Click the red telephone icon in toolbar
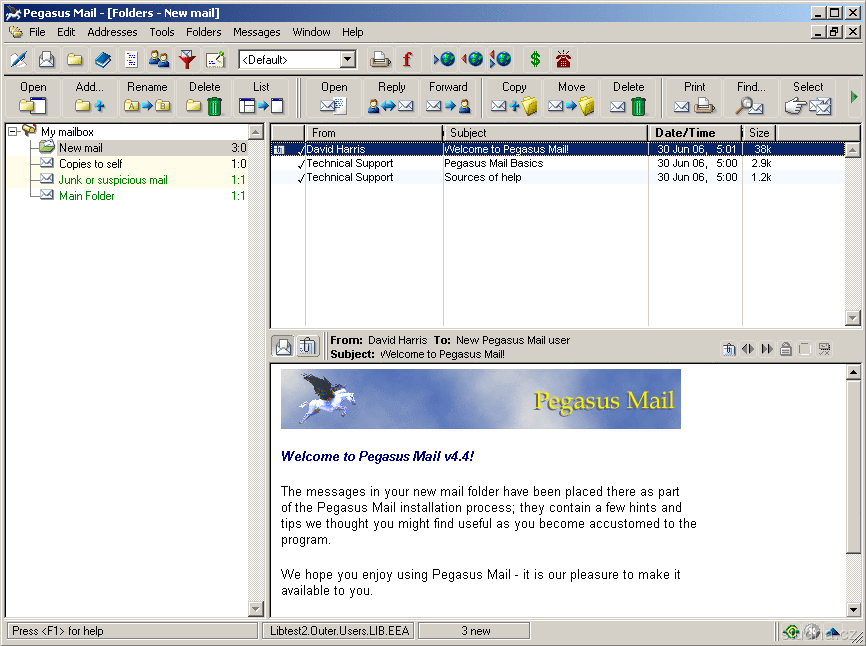Viewport: 866px width, 646px height. [x=564, y=60]
